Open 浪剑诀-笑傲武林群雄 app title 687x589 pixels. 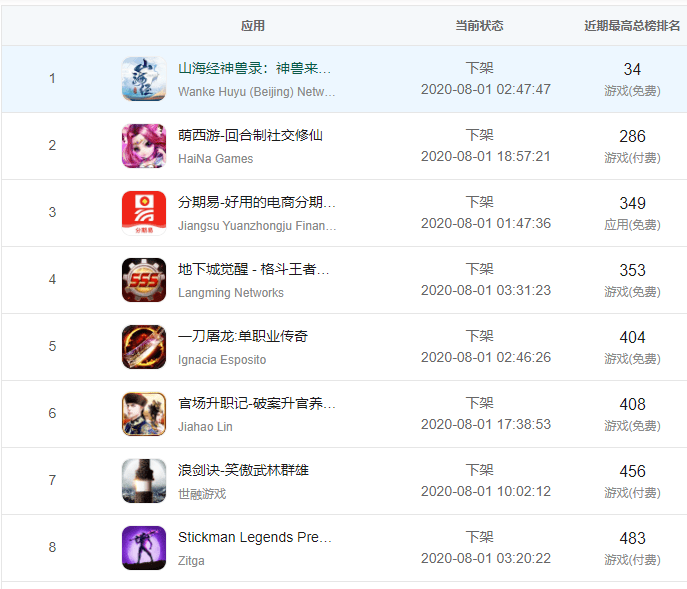pyautogui.click(x=243, y=470)
